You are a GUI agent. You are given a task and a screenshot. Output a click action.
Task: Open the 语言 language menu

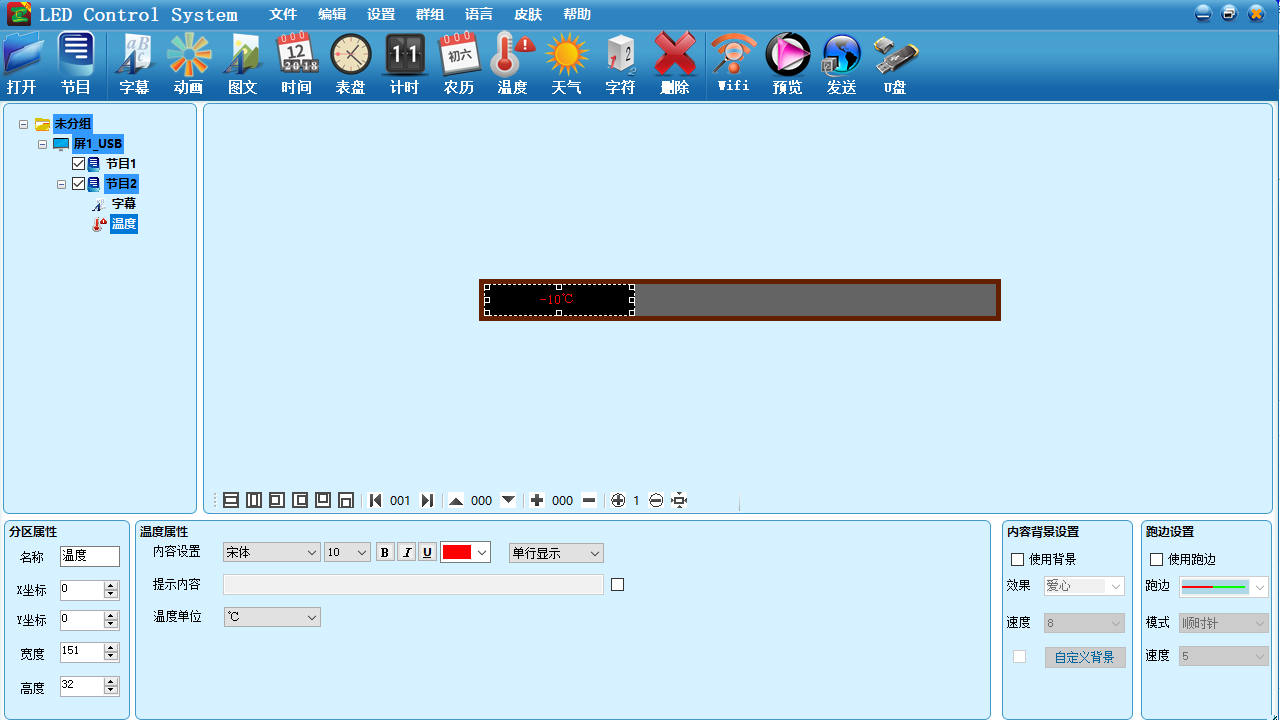pyautogui.click(x=478, y=14)
